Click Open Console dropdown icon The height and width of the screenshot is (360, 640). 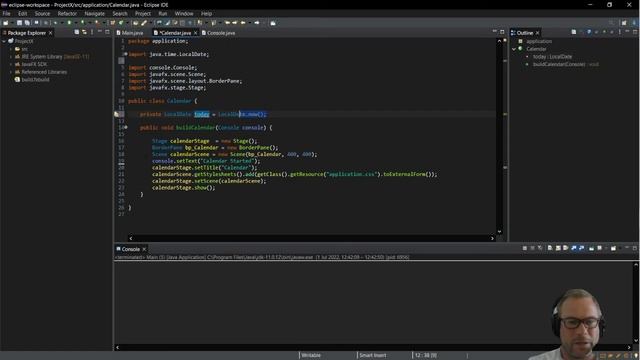[x=613, y=248]
